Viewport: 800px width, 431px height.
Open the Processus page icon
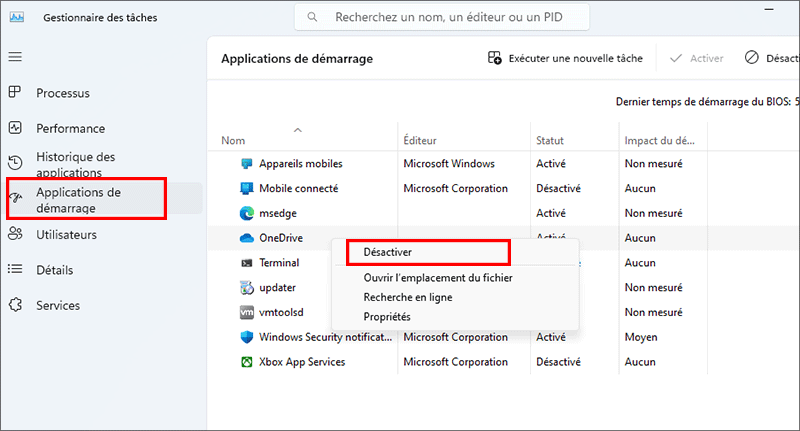point(15,93)
